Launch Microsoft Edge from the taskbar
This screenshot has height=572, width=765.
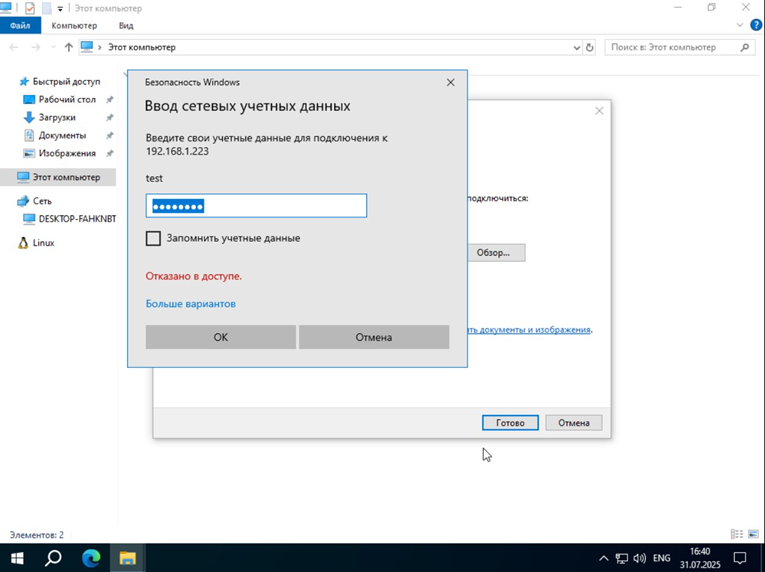(91, 558)
